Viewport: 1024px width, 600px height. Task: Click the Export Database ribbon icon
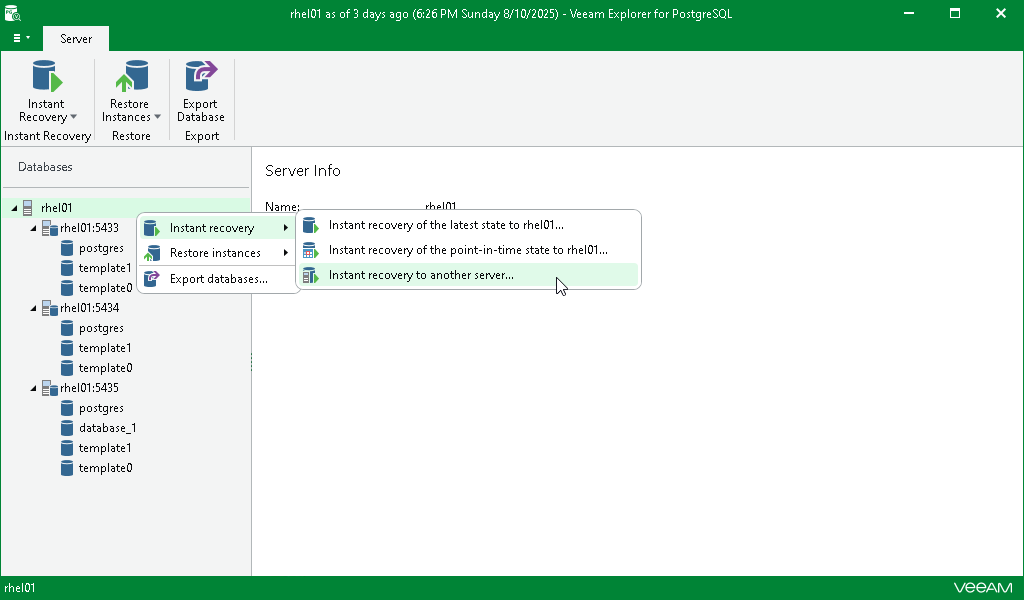pyautogui.click(x=200, y=76)
